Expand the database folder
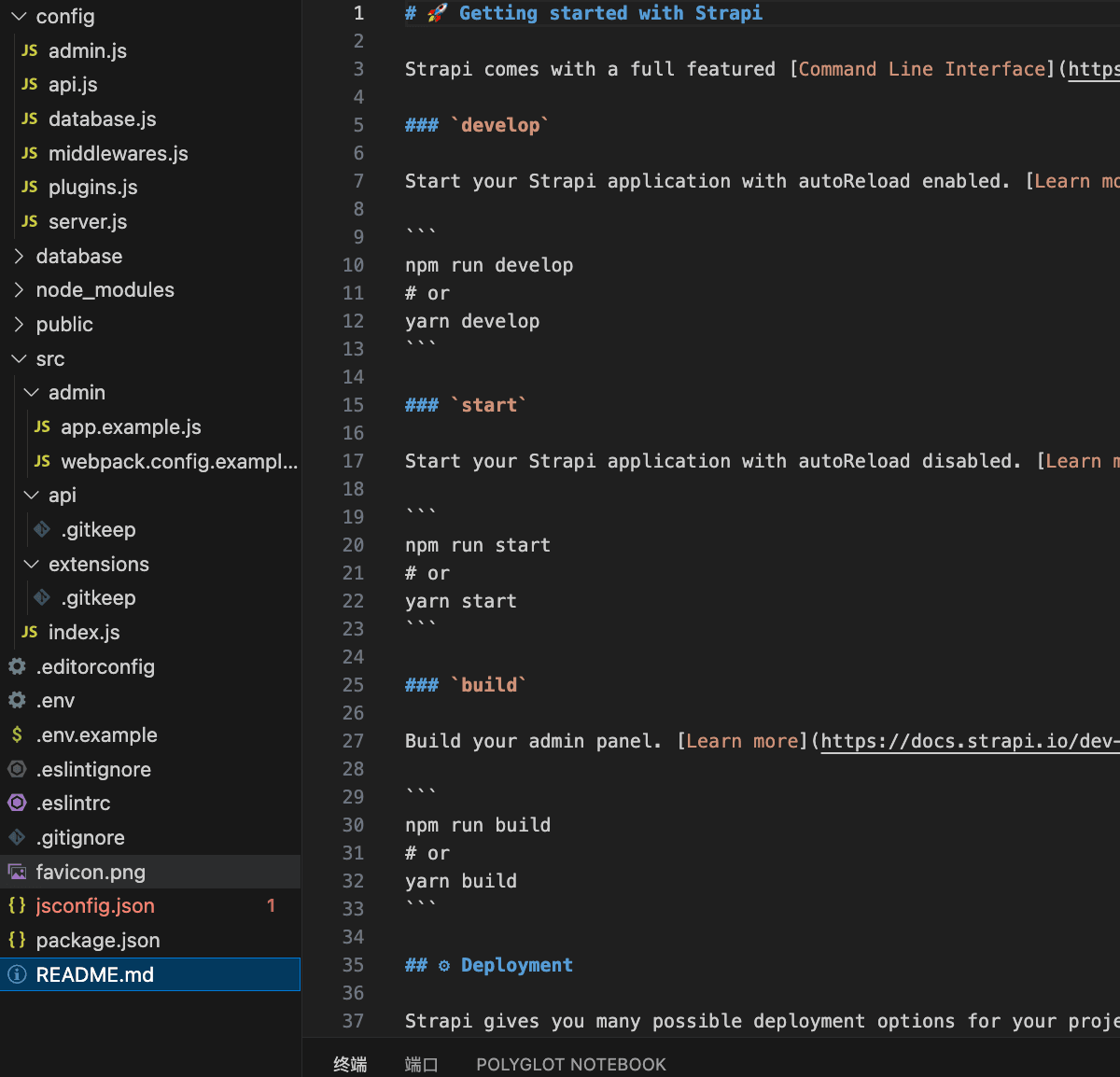This screenshot has height=1077, width=1120. coord(19,256)
